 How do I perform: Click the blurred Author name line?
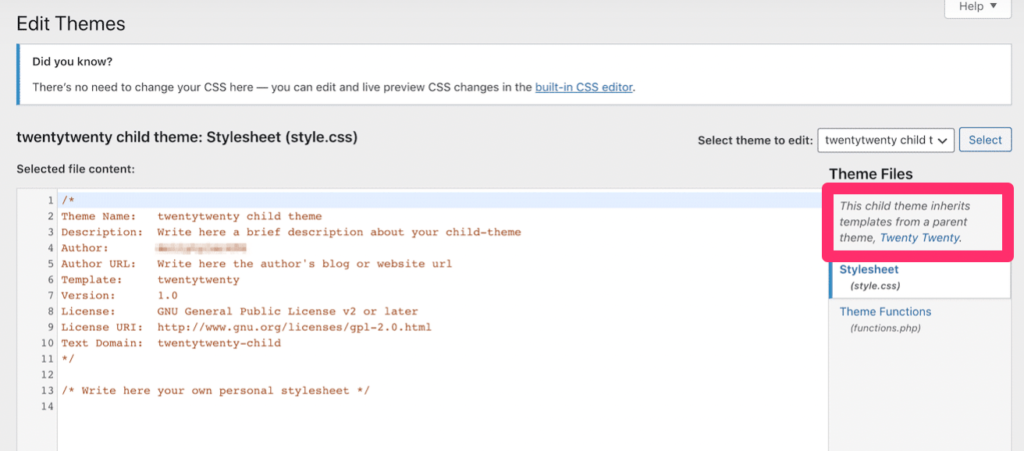154,248
